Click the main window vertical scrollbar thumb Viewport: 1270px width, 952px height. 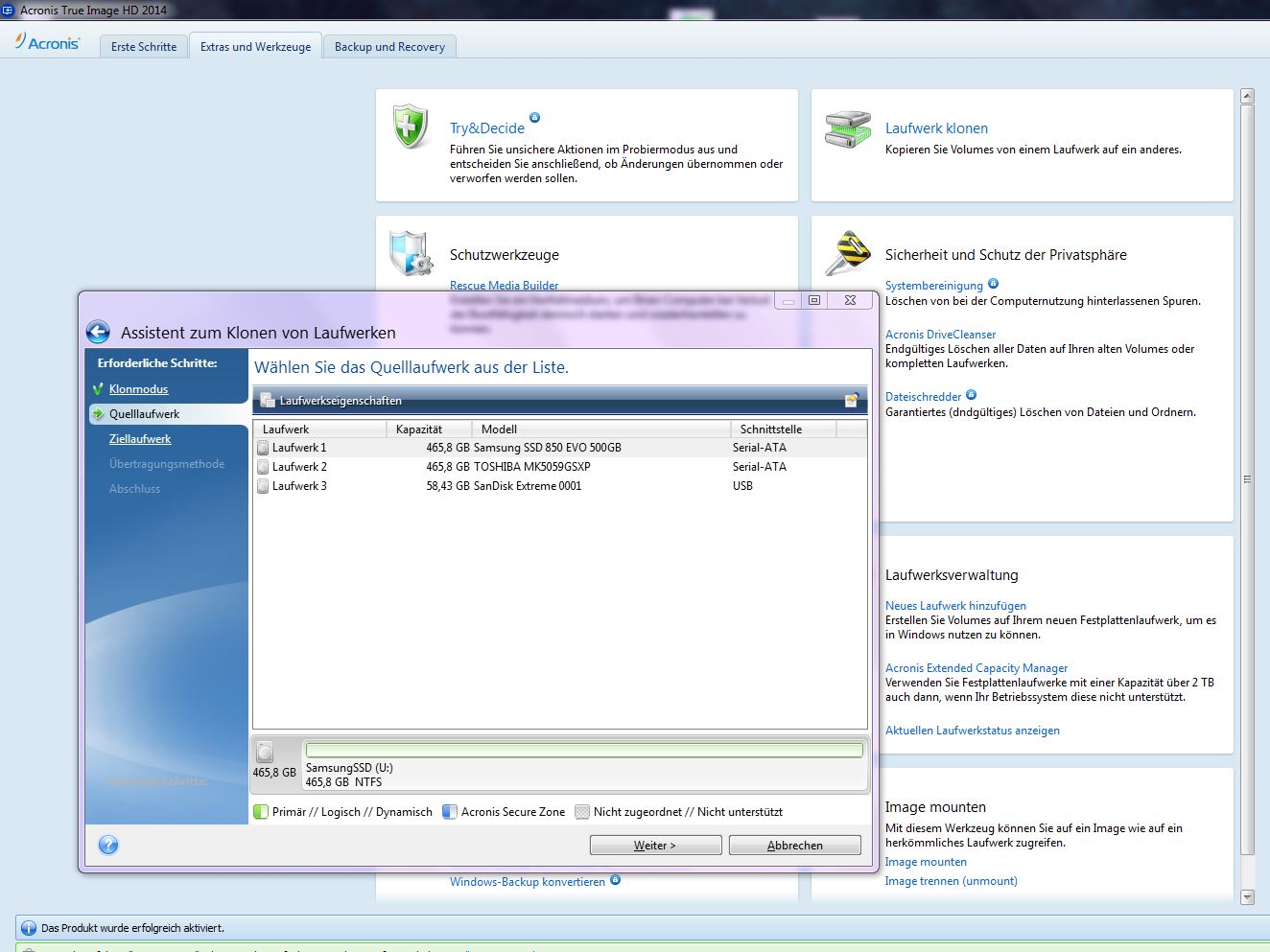click(x=1247, y=479)
